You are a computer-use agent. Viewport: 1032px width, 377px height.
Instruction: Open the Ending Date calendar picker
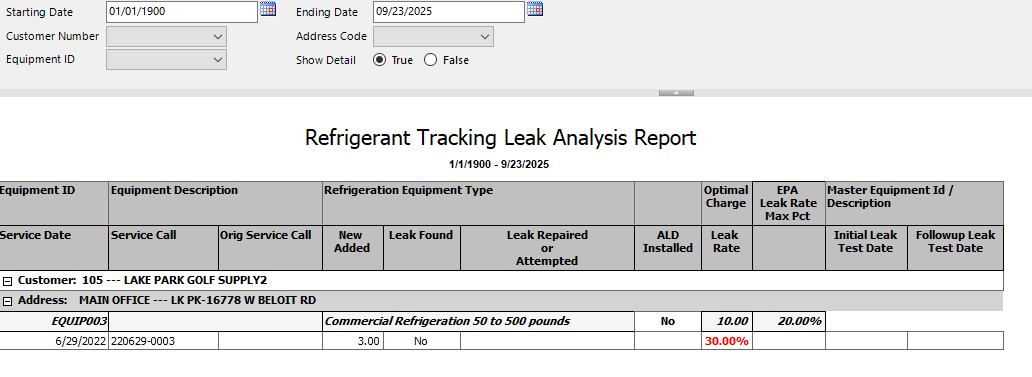[x=535, y=9]
